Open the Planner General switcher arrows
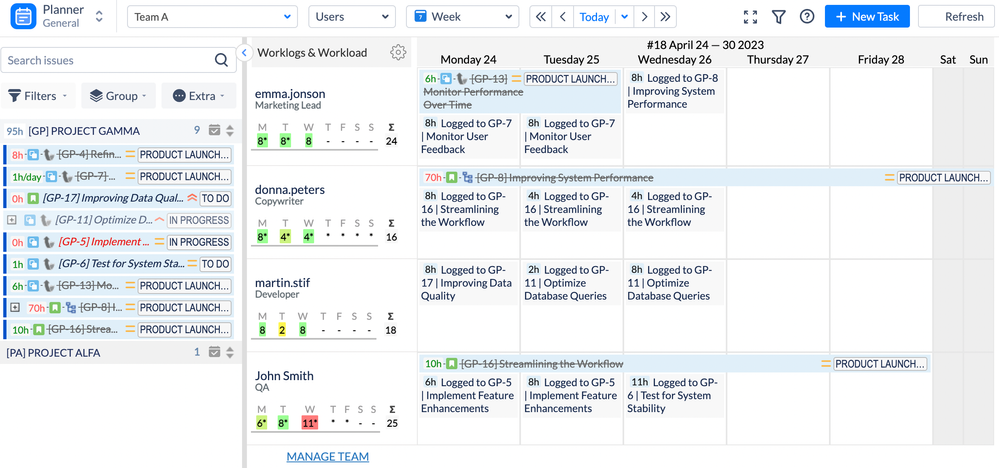999x468 pixels. pos(99,17)
